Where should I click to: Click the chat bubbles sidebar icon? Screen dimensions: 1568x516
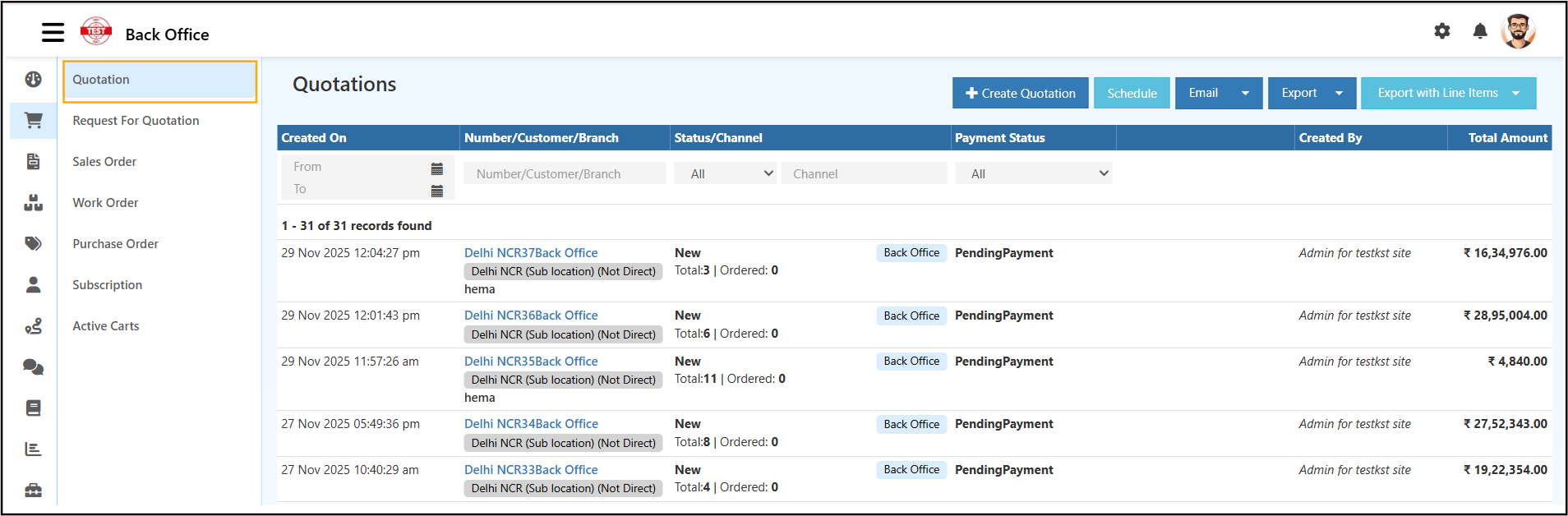pos(33,367)
